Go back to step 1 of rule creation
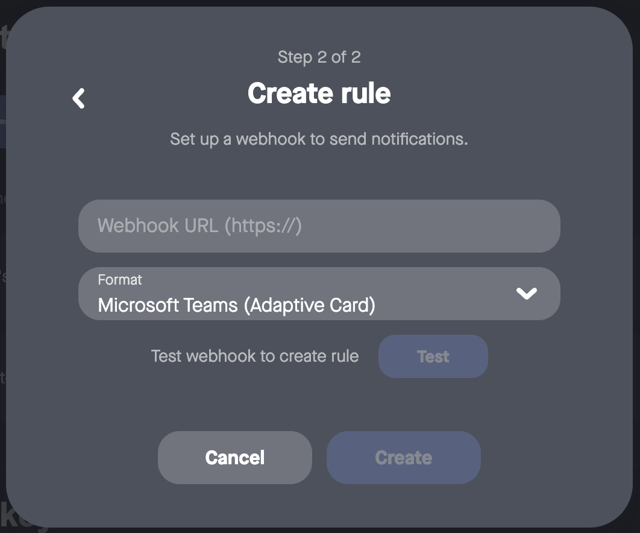Image resolution: width=640 pixels, height=533 pixels. point(79,98)
